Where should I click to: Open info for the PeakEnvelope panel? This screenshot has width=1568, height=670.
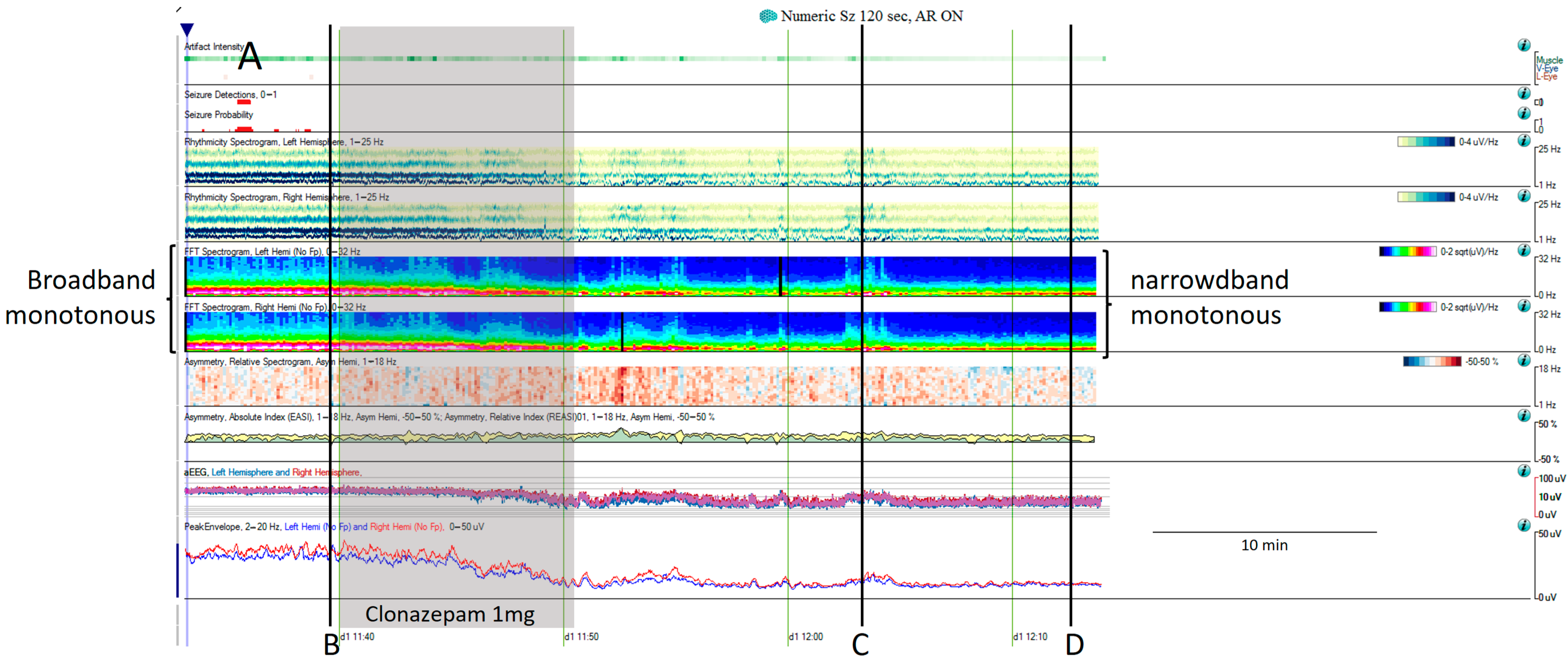[x=1524, y=525]
